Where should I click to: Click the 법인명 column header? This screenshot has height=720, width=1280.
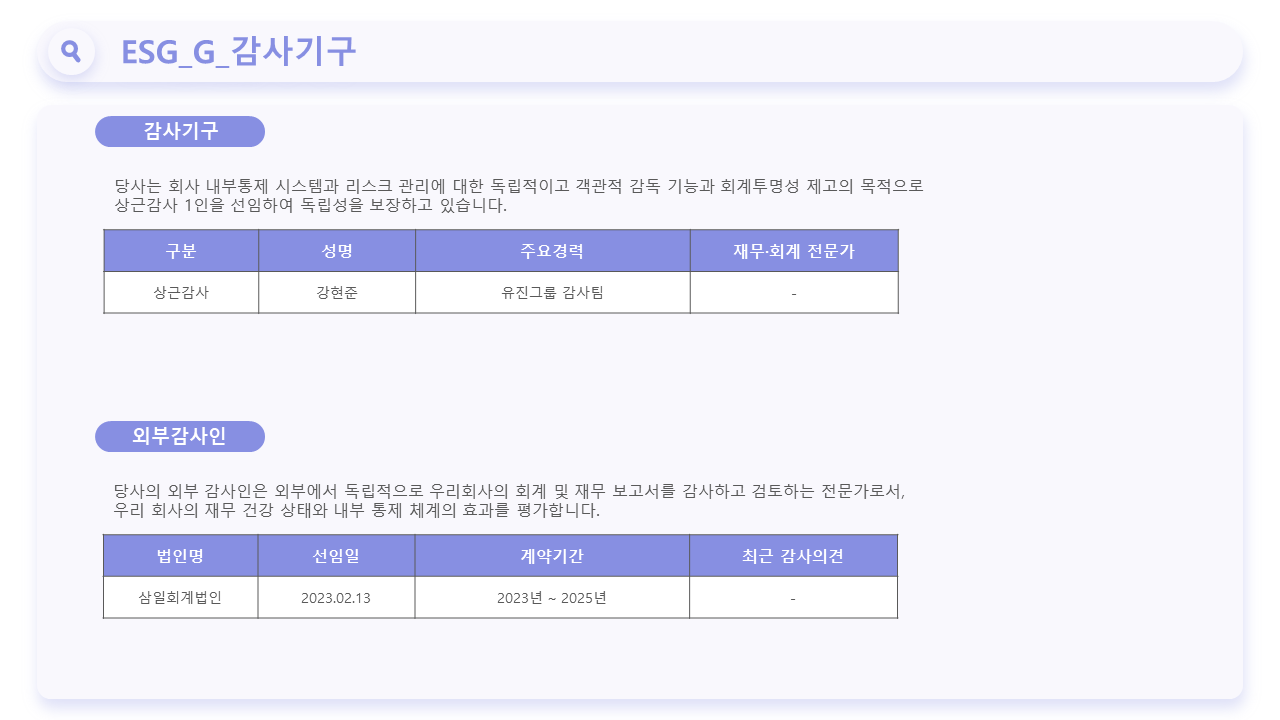(x=181, y=556)
